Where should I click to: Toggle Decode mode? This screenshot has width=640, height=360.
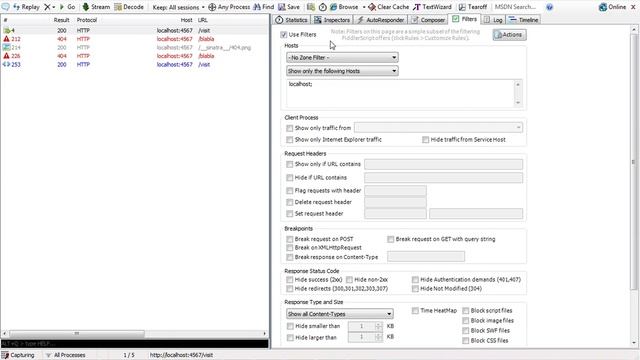(129, 7)
